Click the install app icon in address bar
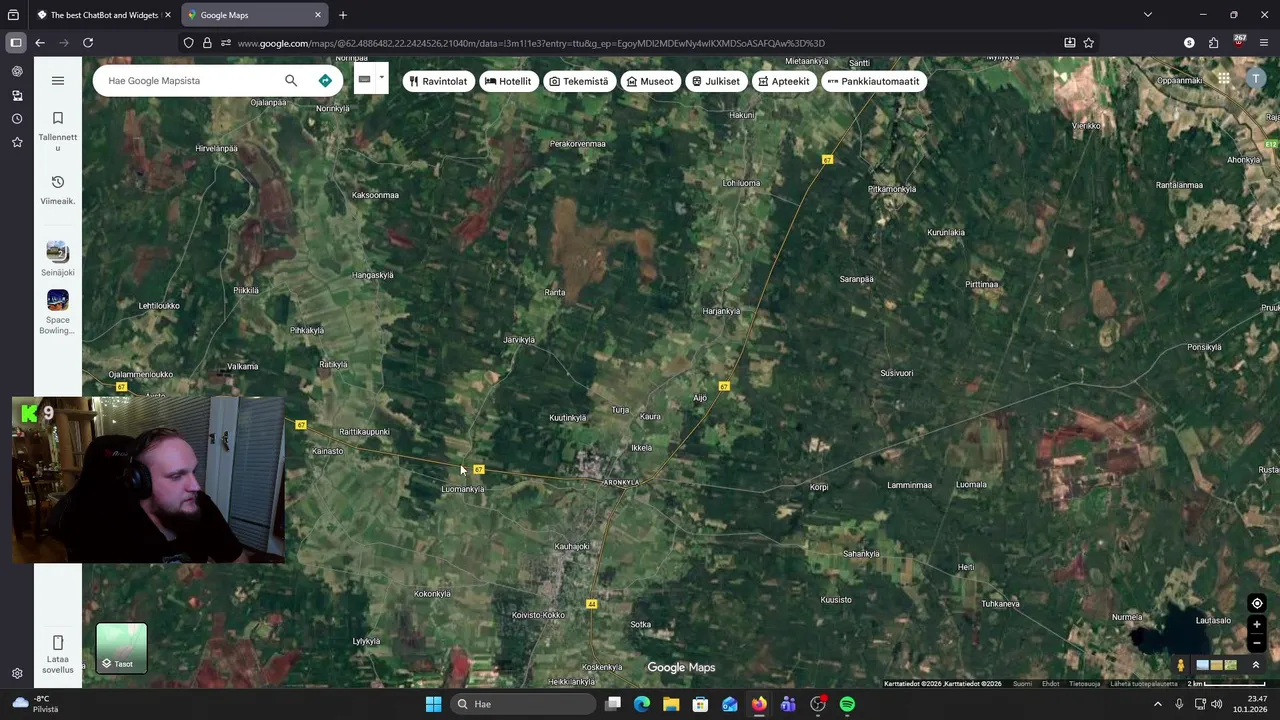 coord(1070,43)
